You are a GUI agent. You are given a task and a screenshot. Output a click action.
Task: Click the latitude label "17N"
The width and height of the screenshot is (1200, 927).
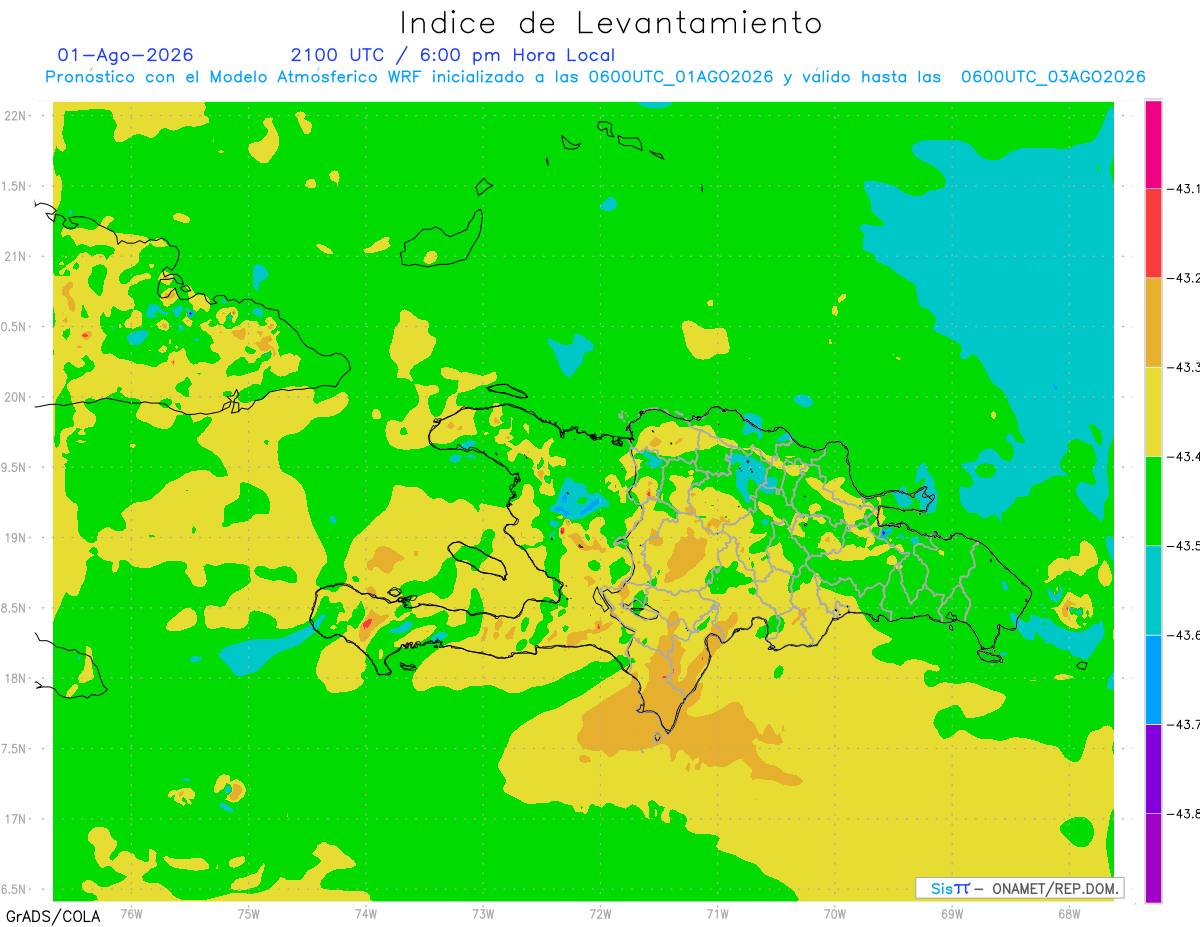click(16, 819)
